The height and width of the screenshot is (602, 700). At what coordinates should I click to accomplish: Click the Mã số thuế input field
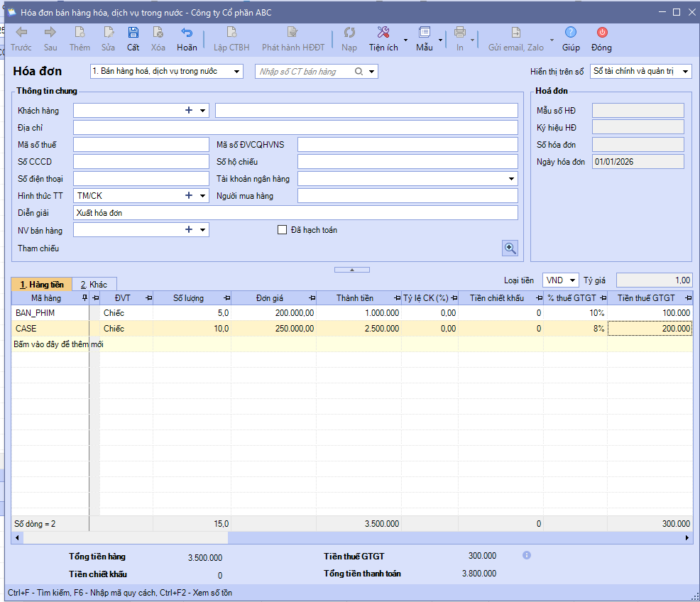[x=140, y=145]
